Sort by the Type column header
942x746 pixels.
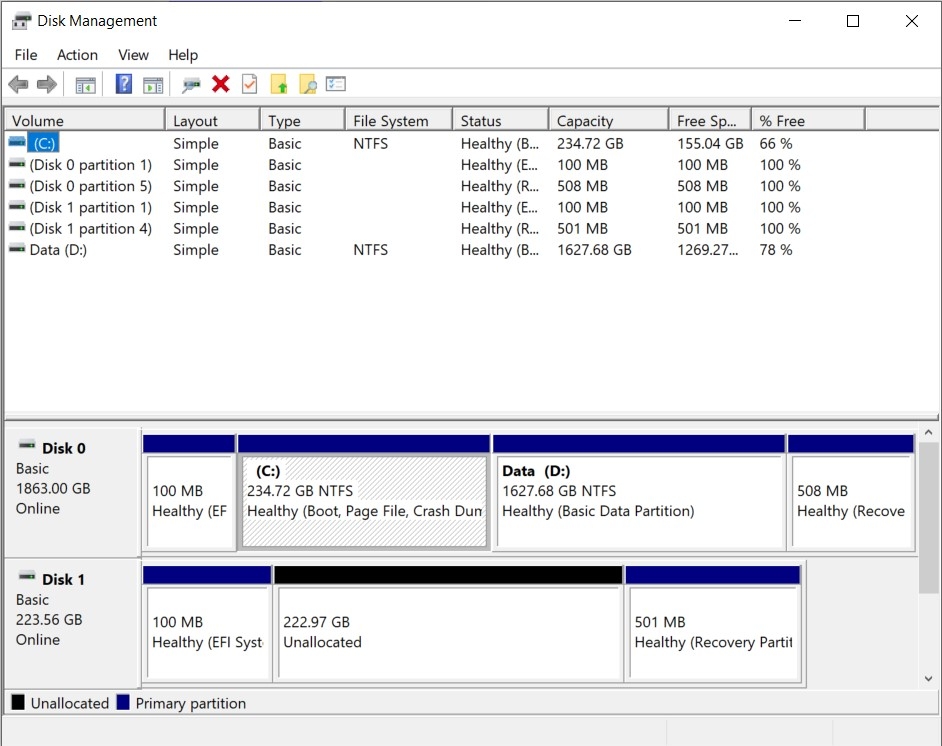(303, 120)
